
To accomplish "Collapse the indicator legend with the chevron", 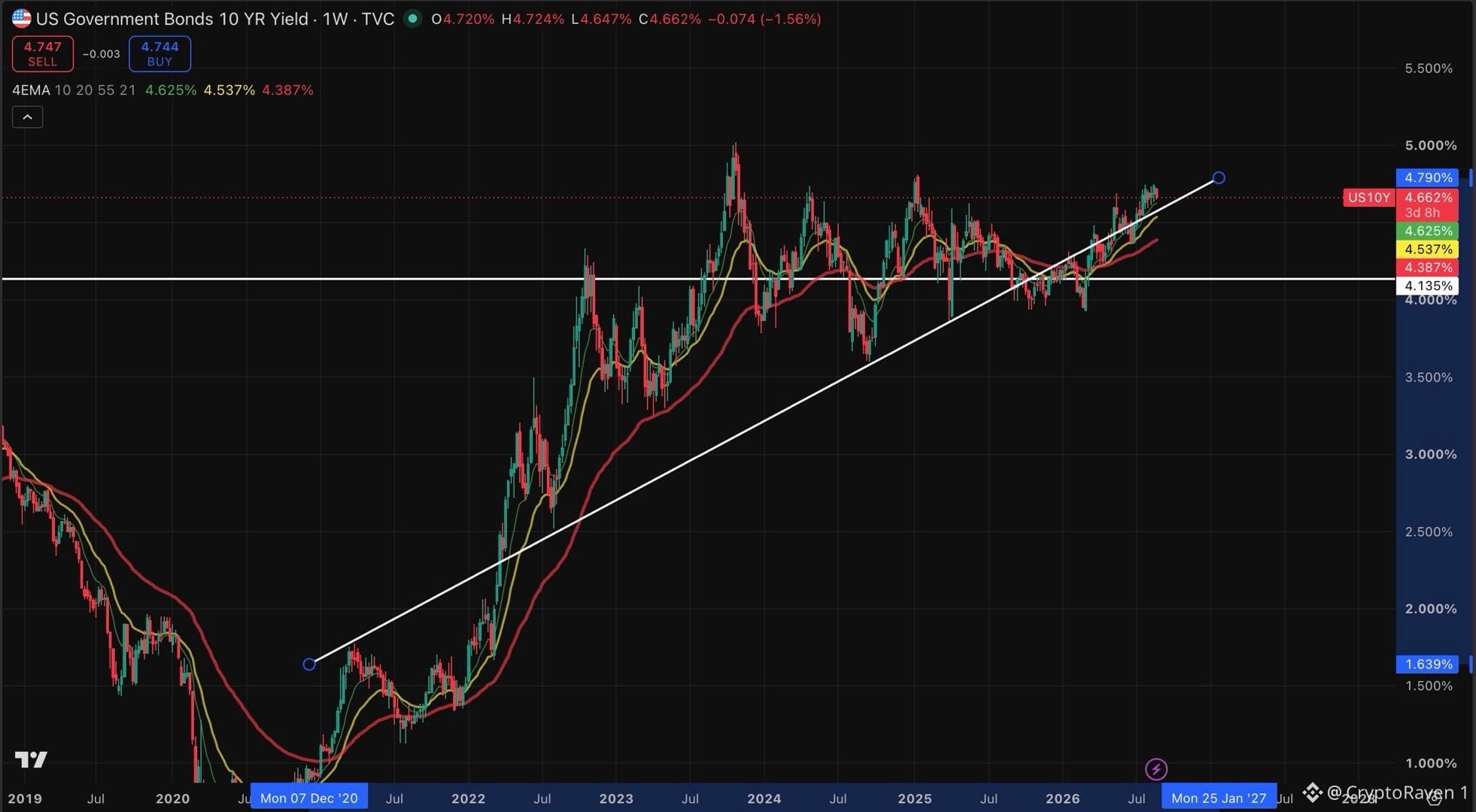I will point(27,117).
